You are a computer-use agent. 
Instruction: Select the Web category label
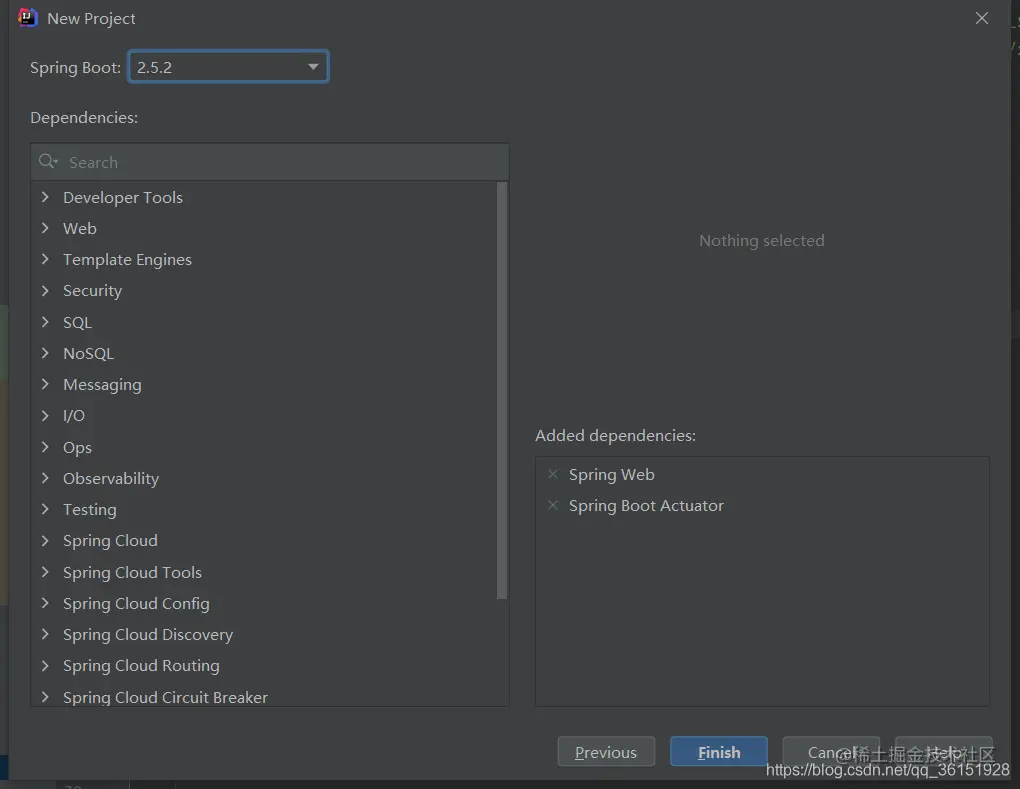79,228
